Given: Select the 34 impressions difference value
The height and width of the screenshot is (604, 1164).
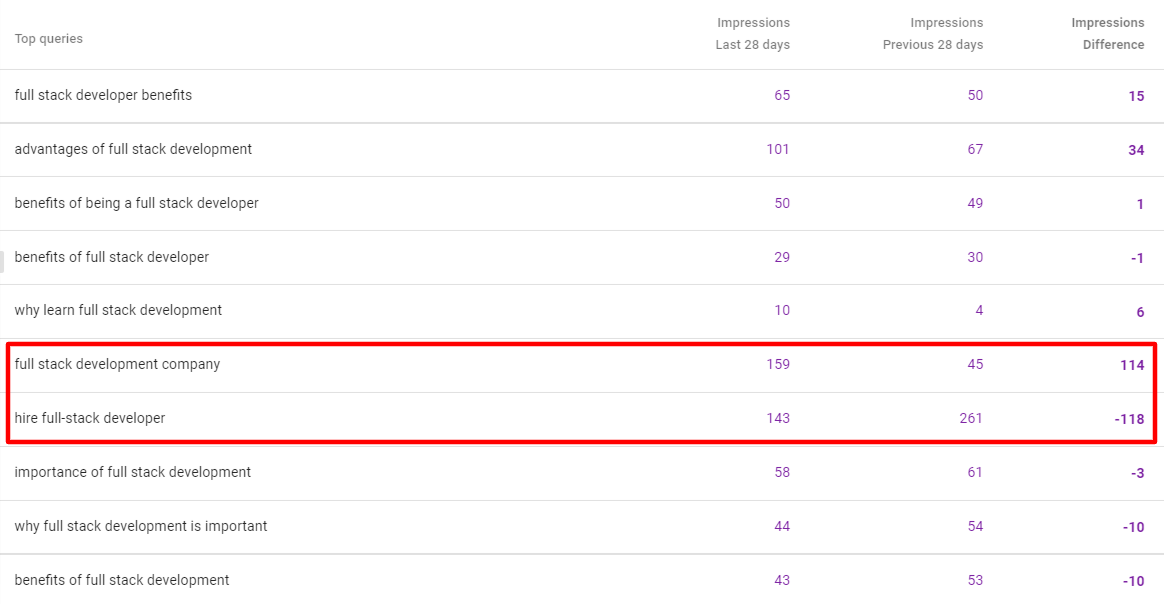Looking at the screenshot, I should [x=1136, y=151].
